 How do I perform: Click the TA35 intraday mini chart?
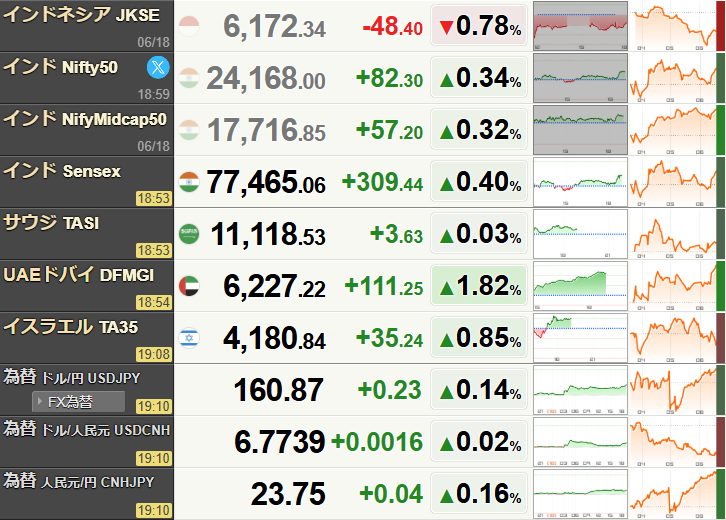(x=580, y=338)
